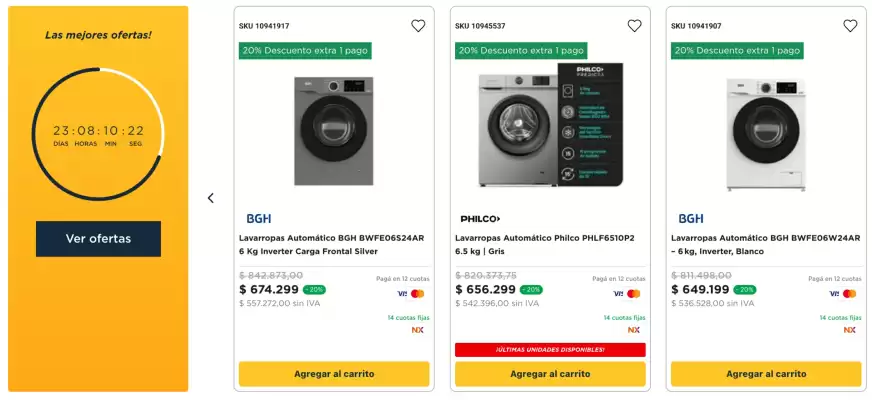The image size is (872, 400).
Task: Add Philco Gris washer to cart
Action: [550, 374]
